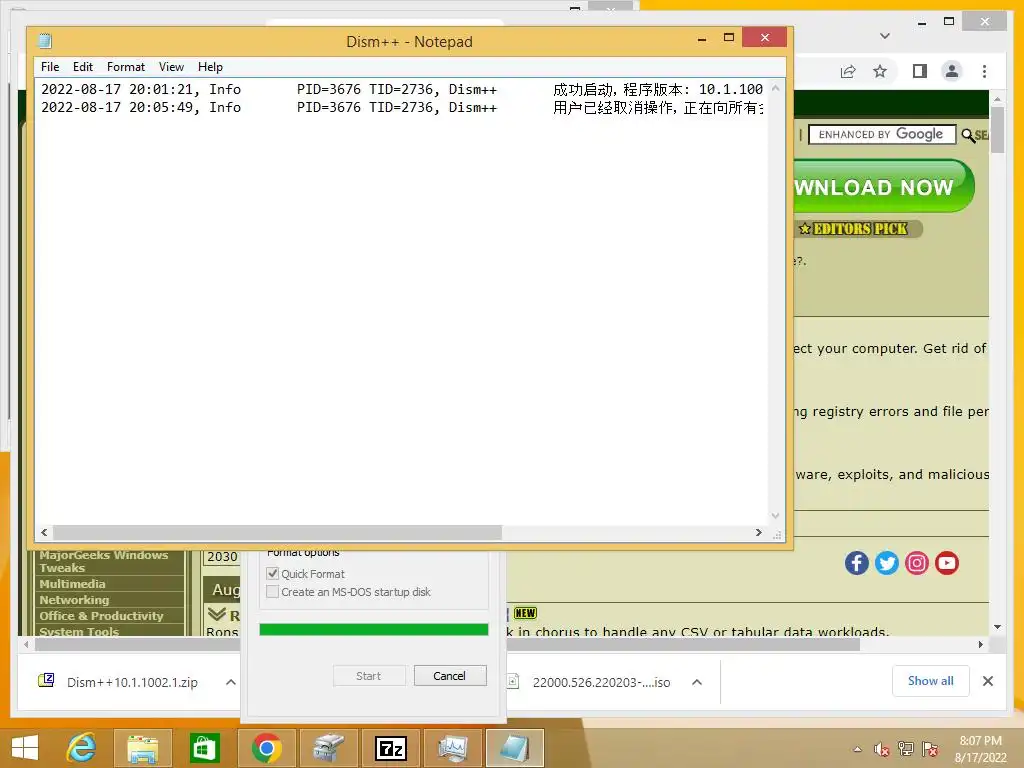Click Notepad's left scroll arrow
1024x768 pixels.
pos(44,533)
